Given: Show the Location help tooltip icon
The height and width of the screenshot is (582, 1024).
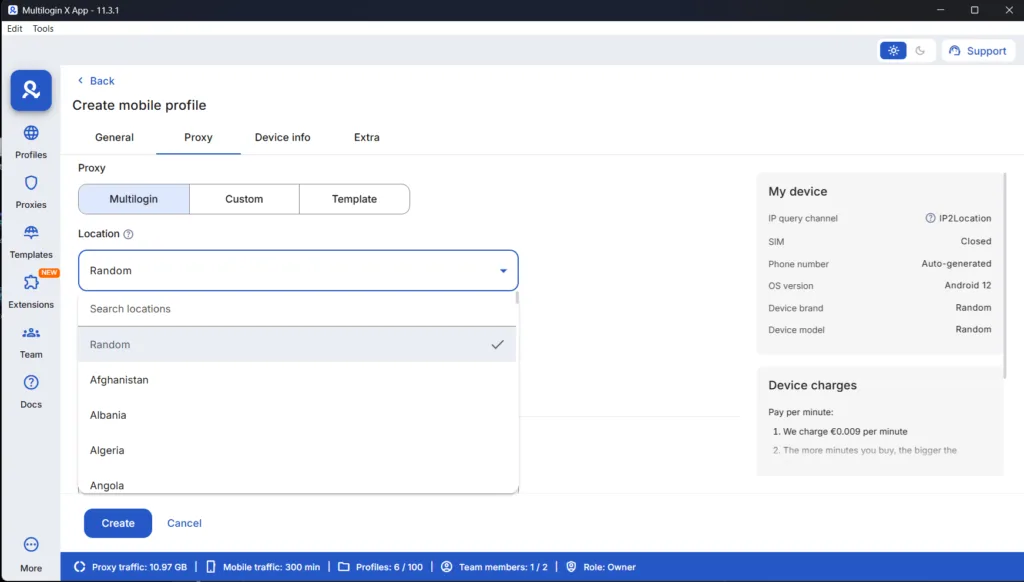Looking at the screenshot, I should point(128,234).
